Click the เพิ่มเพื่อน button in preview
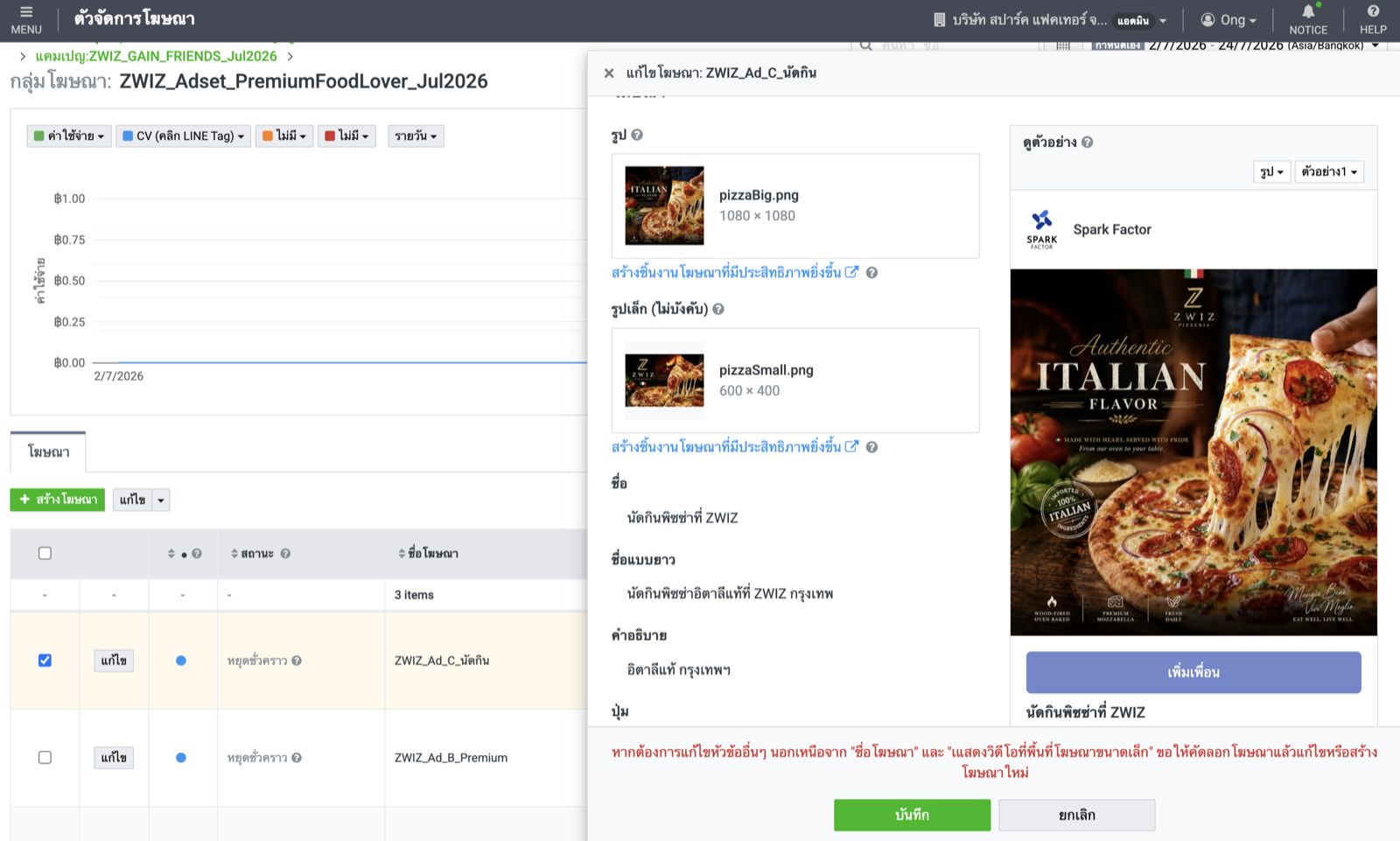The image size is (1400, 841). (x=1193, y=672)
